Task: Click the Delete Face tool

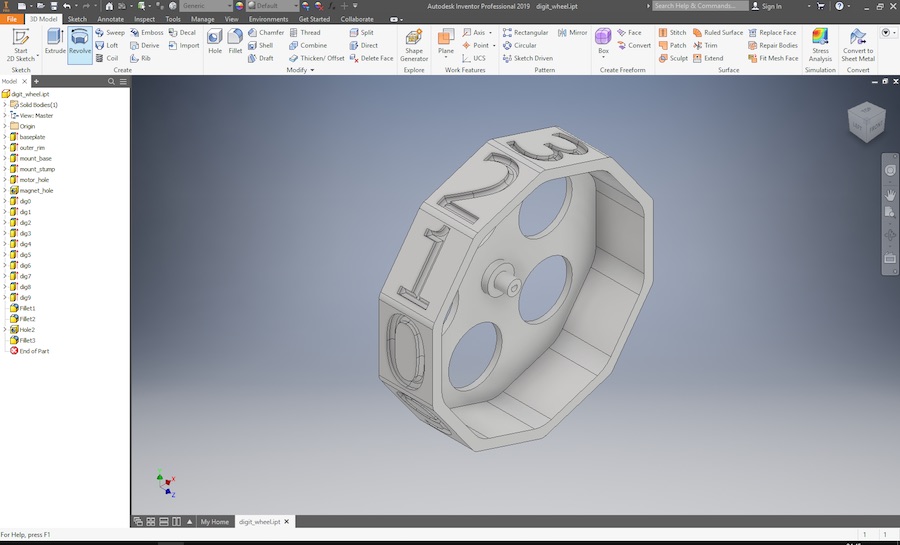Action: 371,58
